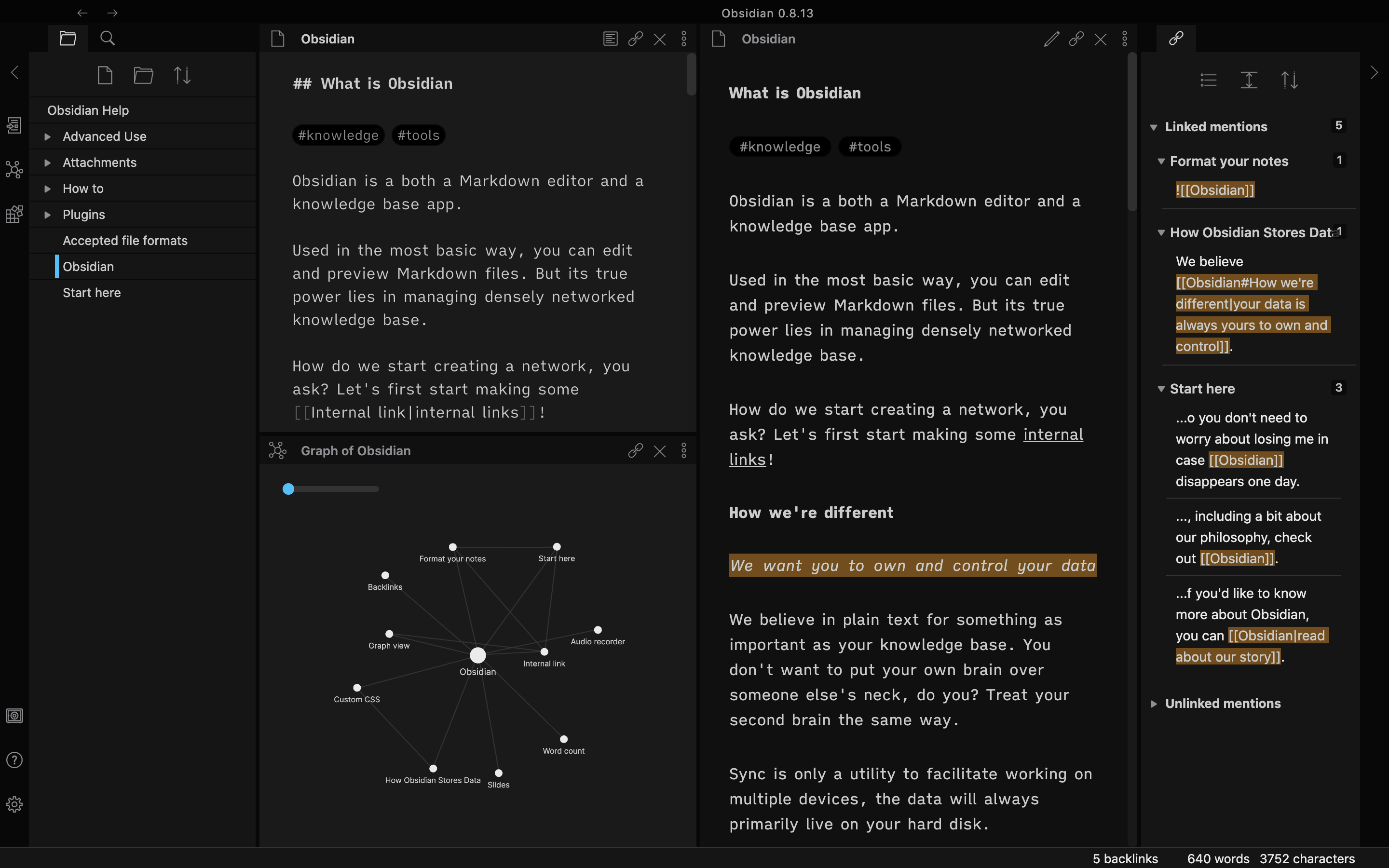
Task: Click the more options icon in Graph panel
Action: click(x=684, y=450)
